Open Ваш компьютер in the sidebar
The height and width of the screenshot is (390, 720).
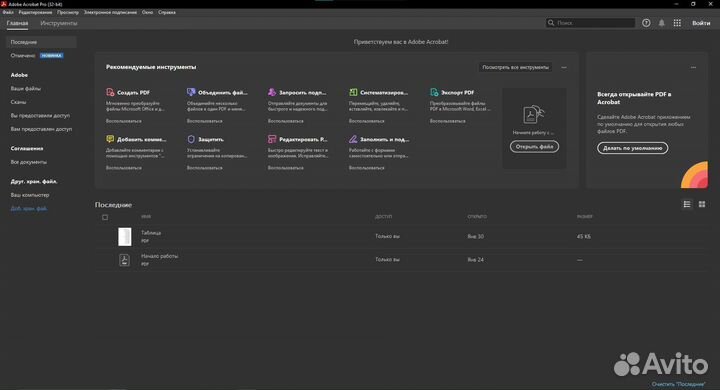[30, 195]
